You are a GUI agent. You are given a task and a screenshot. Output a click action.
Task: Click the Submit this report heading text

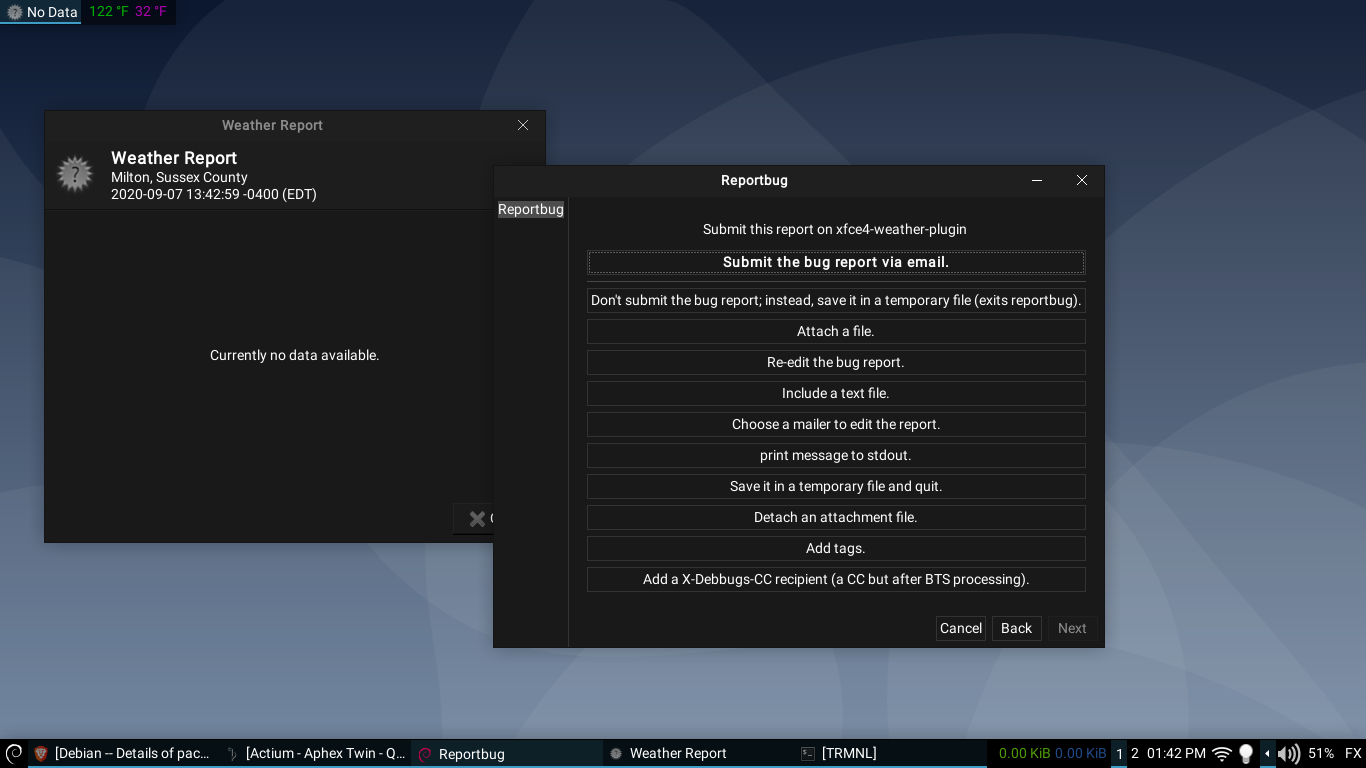835,229
